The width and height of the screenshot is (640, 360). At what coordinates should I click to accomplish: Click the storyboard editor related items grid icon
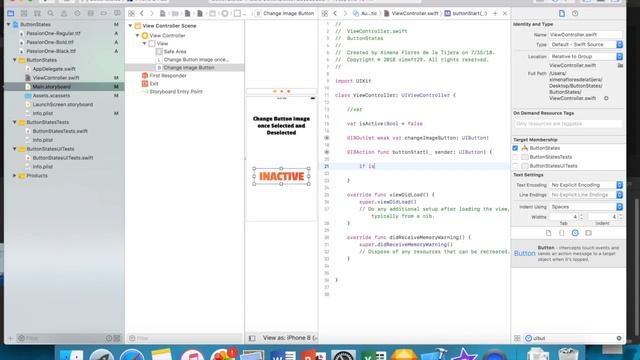tap(131, 13)
